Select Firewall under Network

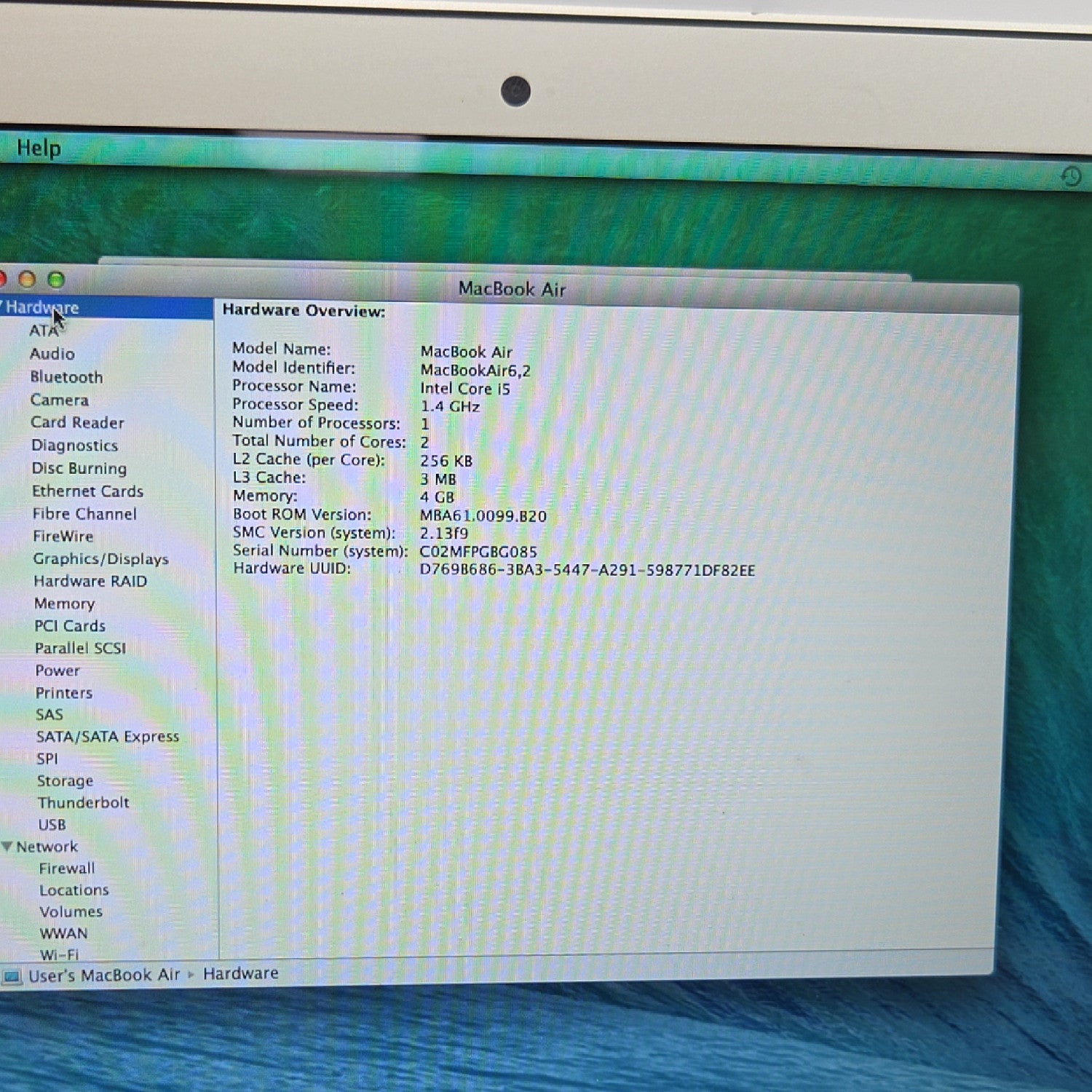pos(67,869)
